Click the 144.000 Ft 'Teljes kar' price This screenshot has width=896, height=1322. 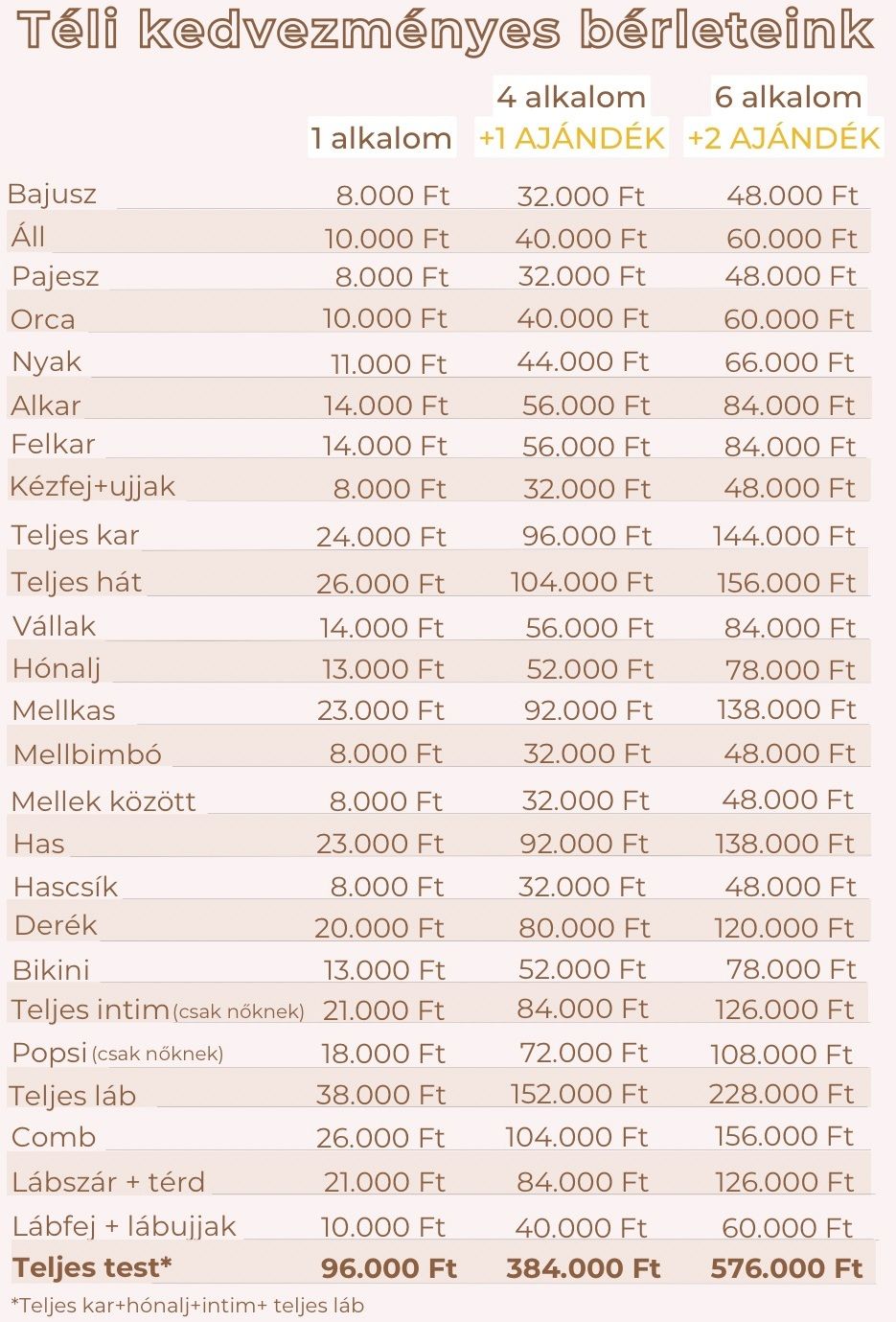[784, 536]
